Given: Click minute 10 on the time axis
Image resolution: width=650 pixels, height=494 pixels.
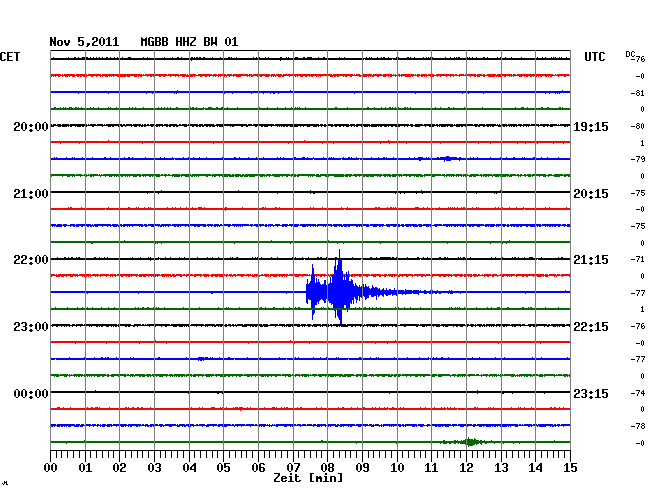Looking at the screenshot, I should pos(397,467).
